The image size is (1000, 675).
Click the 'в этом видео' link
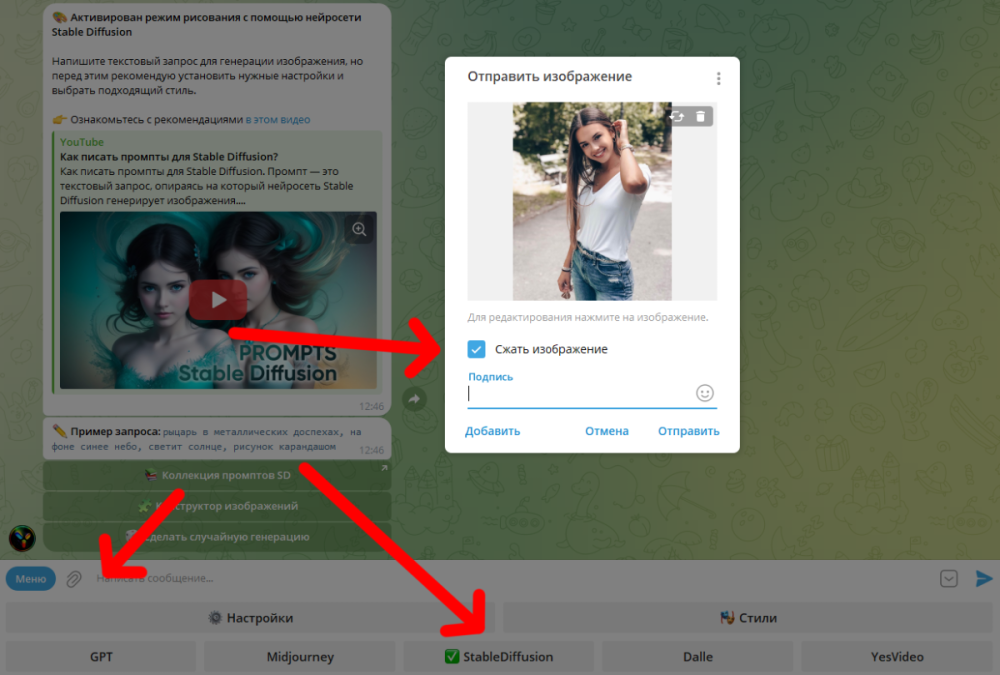pyautogui.click(x=278, y=119)
